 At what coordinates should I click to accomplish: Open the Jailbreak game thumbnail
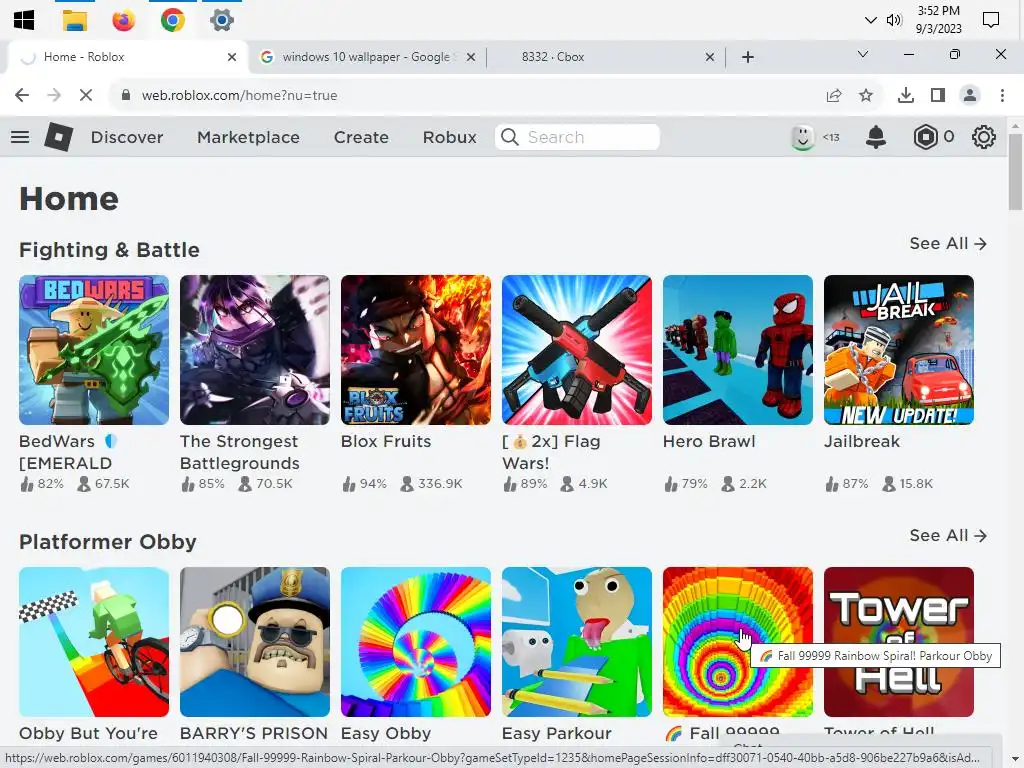899,350
